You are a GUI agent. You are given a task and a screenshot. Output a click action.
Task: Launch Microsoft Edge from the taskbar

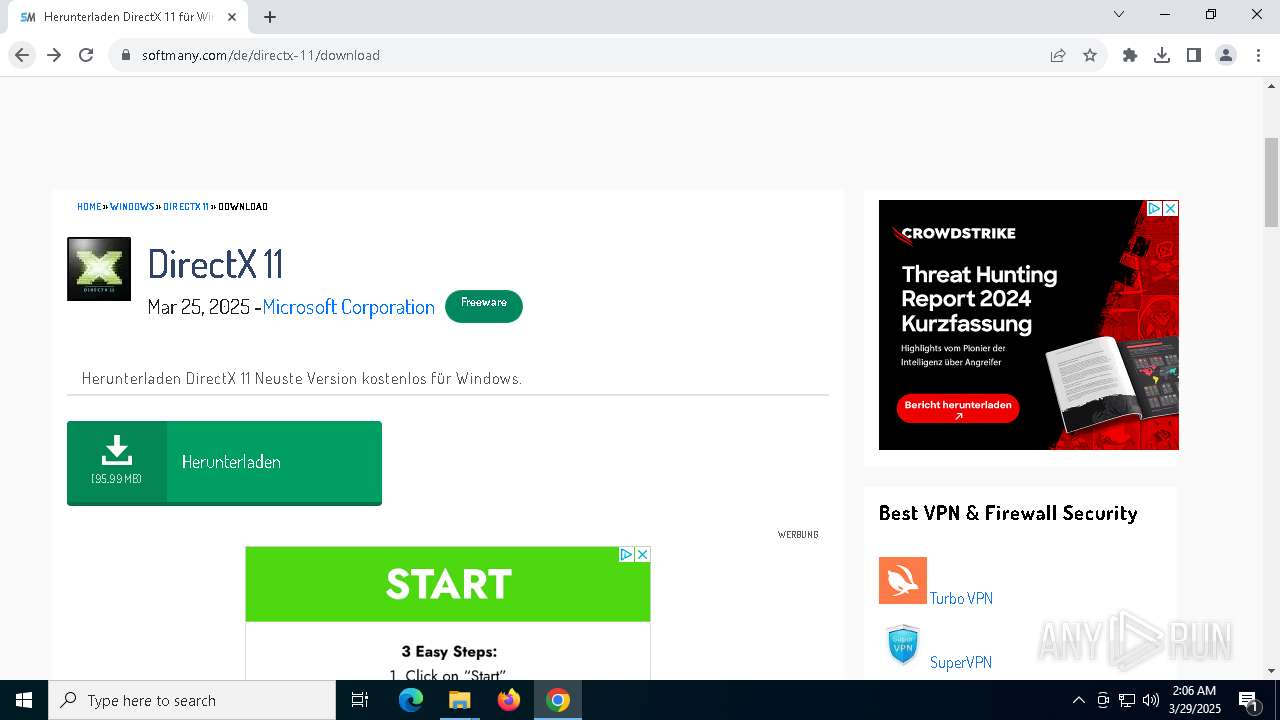[x=411, y=700]
